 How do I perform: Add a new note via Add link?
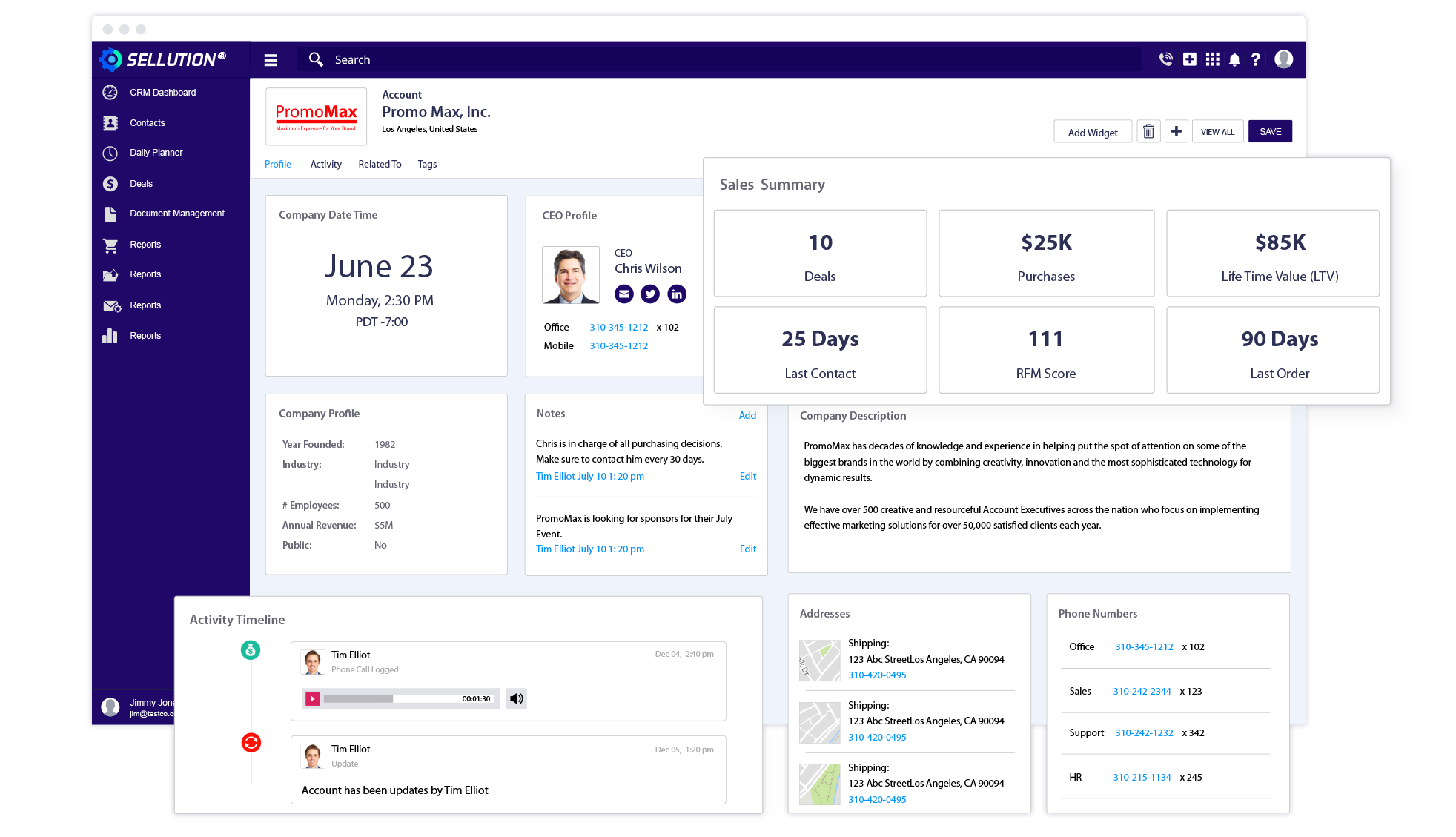[747, 416]
